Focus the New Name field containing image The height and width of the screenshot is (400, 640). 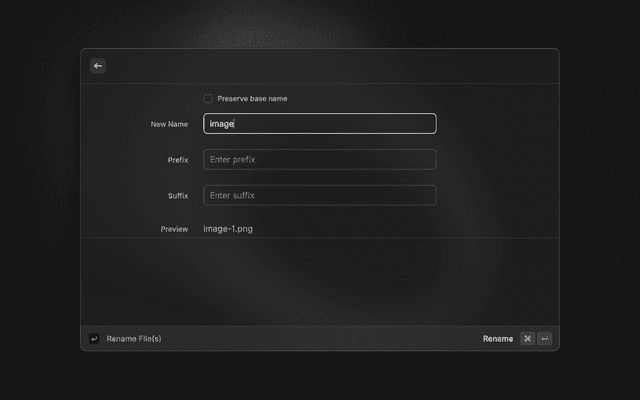tap(320, 124)
